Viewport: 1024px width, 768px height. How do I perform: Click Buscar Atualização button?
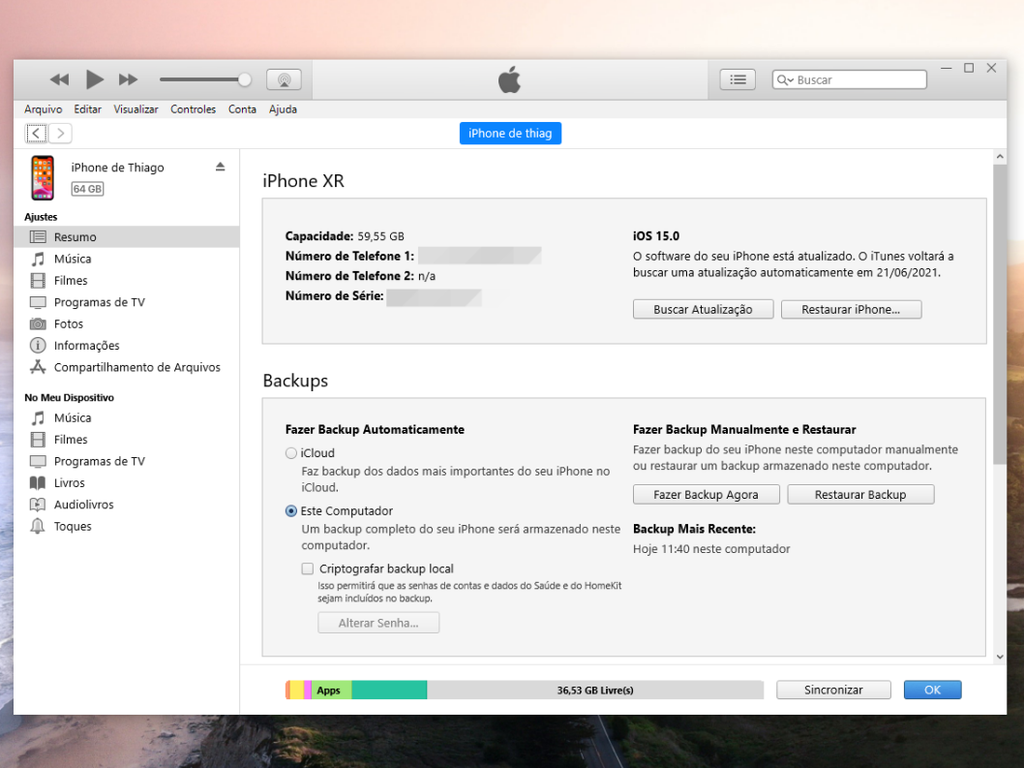[703, 310]
